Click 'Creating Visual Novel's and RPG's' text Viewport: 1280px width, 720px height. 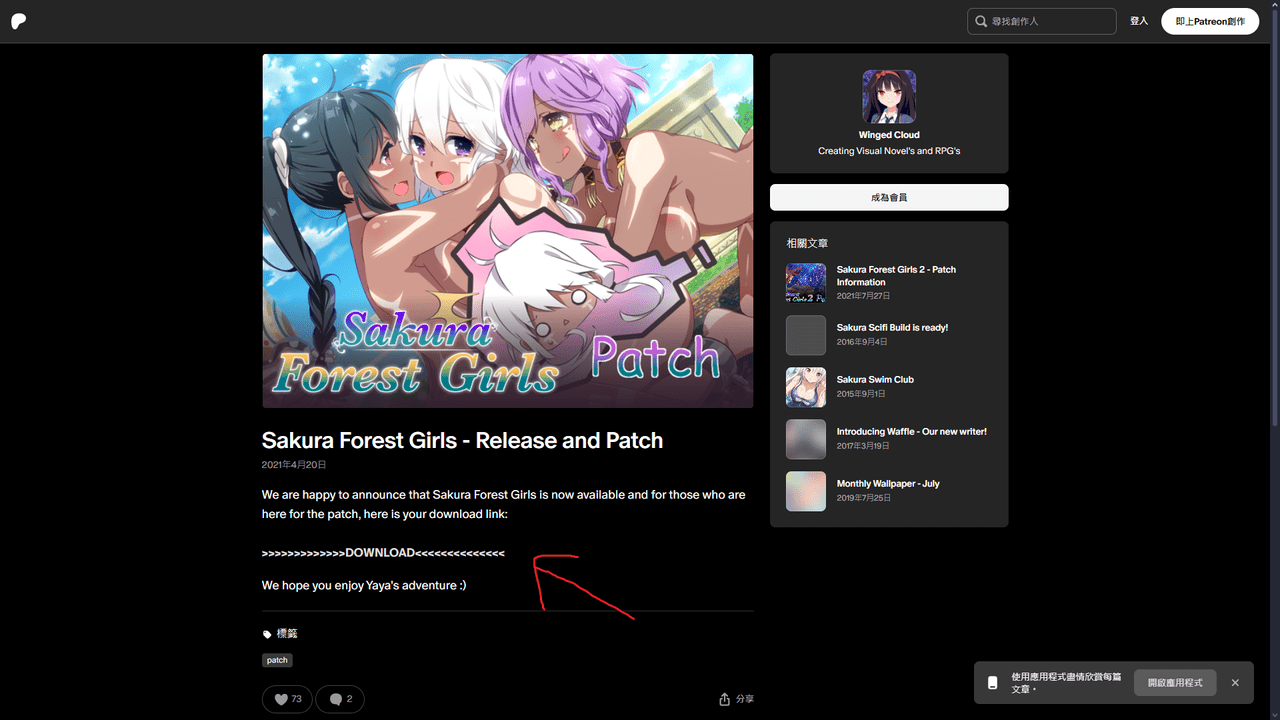[889, 151]
